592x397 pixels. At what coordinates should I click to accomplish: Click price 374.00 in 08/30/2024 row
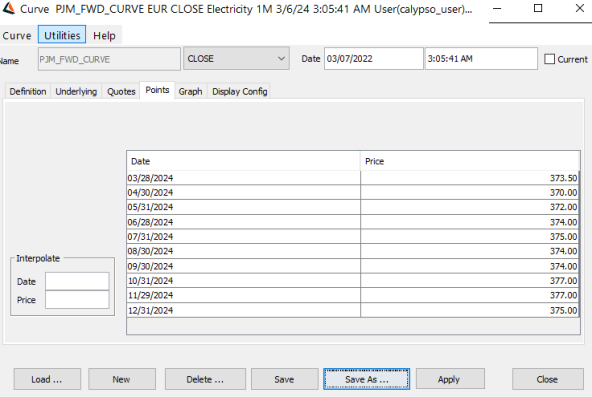(x=470, y=251)
